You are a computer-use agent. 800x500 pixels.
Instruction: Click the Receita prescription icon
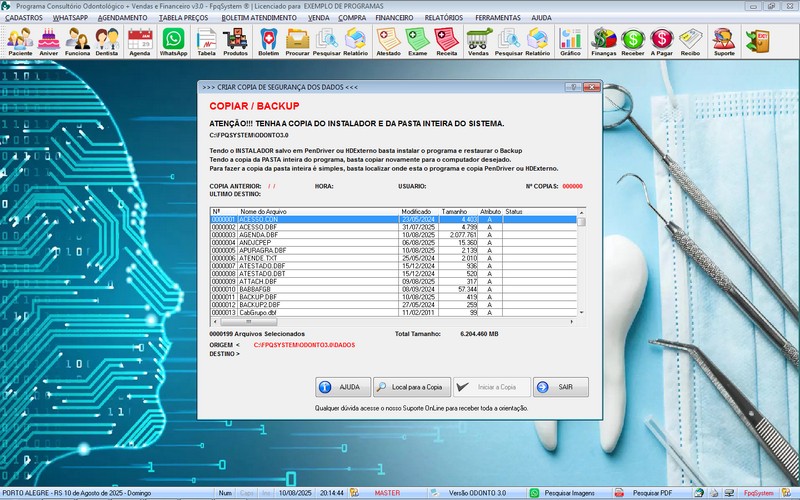(x=447, y=41)
